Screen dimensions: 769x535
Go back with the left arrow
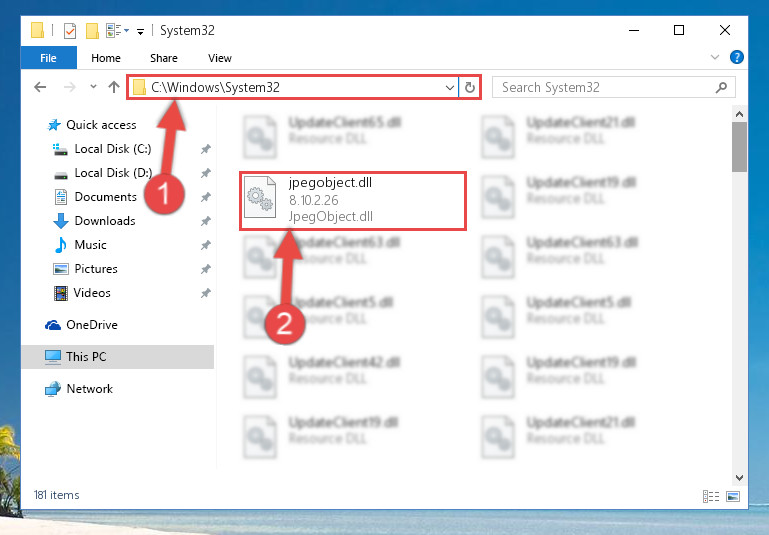point(40,87)
